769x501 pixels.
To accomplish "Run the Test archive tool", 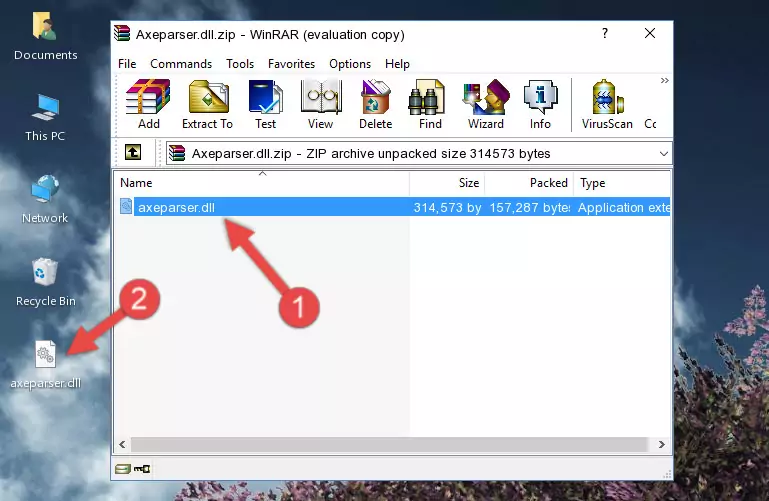I will pyautogui.click(x=265, y=104).
